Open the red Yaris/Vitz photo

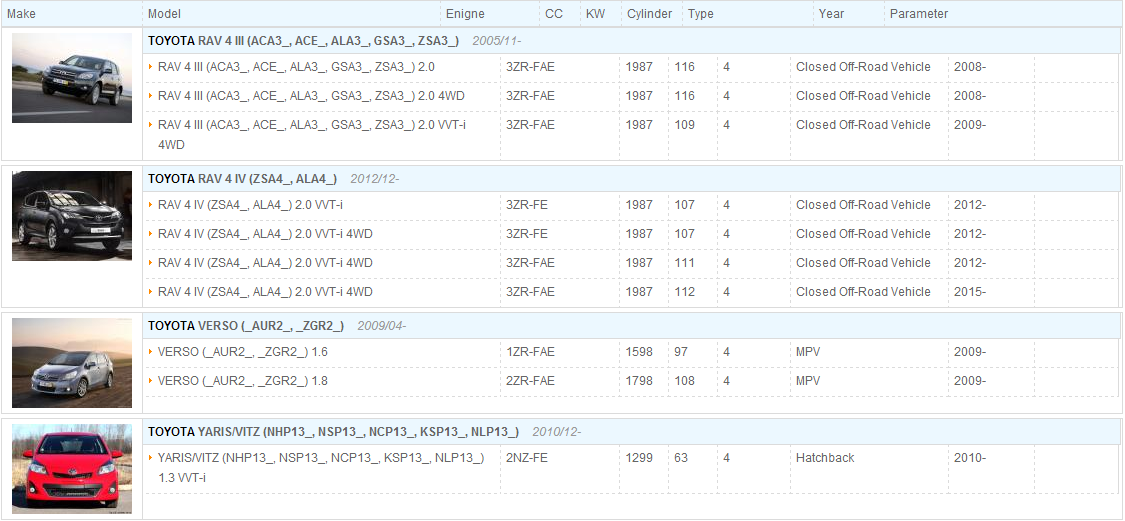72,469
